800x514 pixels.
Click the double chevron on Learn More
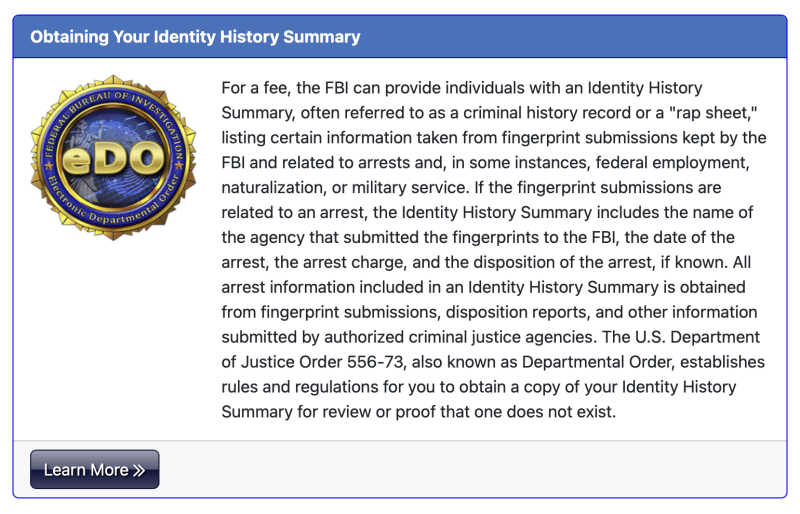click(x=139, y=470)
